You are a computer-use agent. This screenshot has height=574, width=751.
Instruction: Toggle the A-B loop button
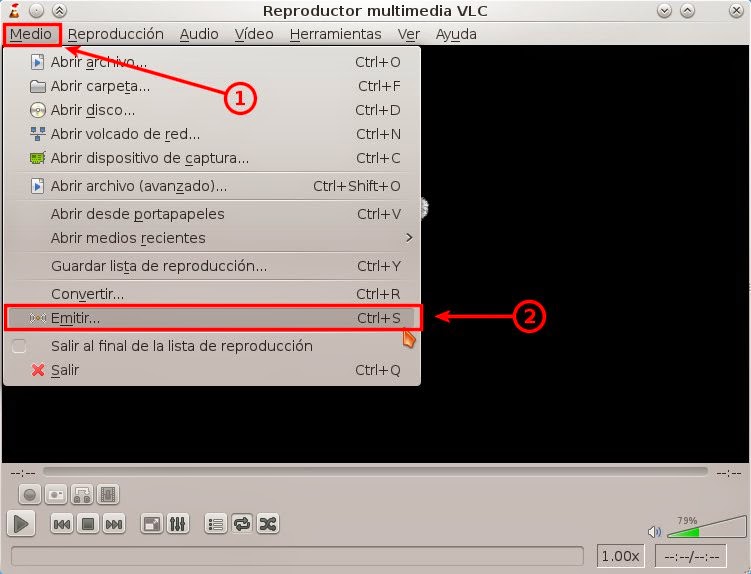(82, 494)
